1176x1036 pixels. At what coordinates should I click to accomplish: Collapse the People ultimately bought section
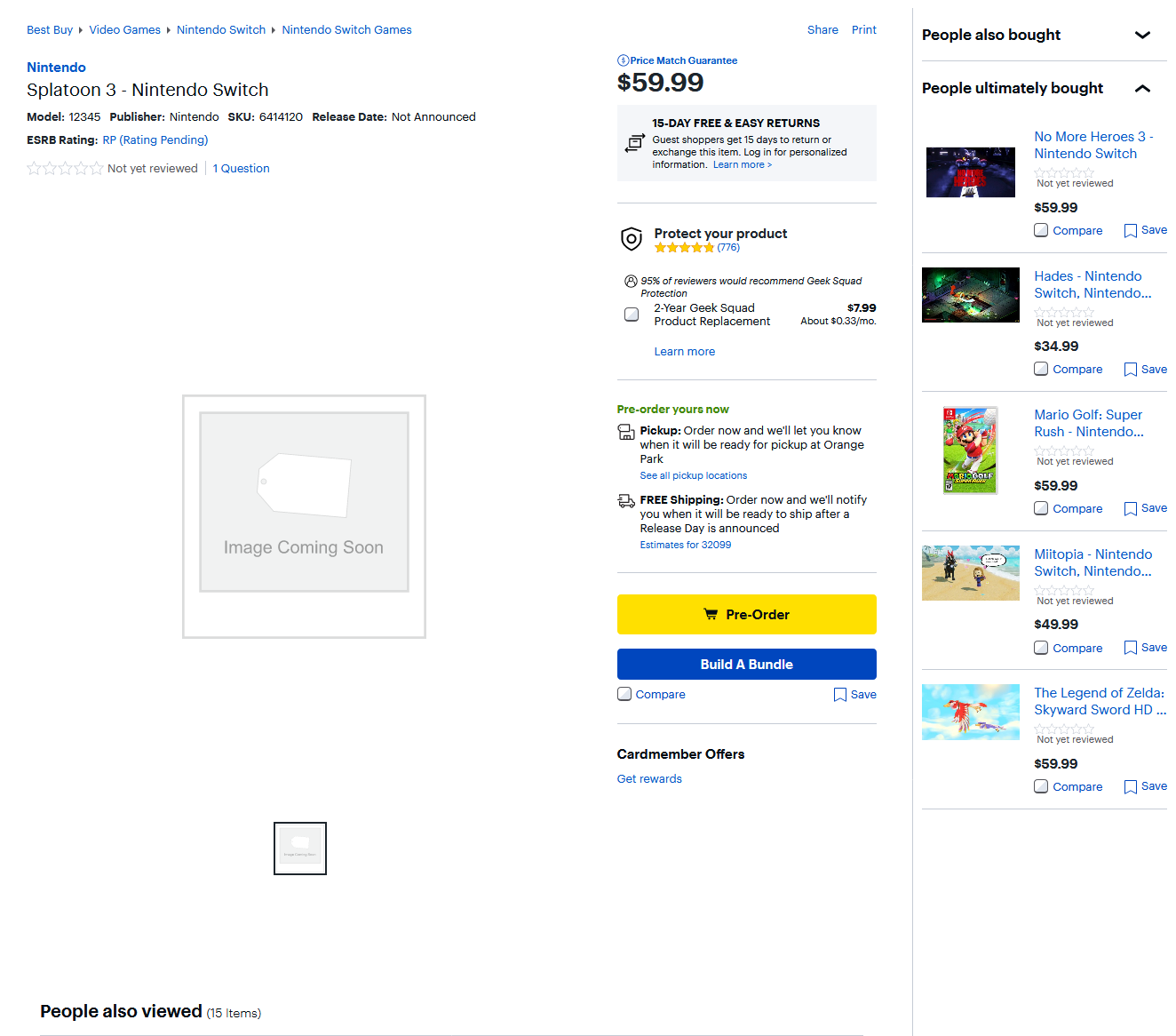(1142, 89)
